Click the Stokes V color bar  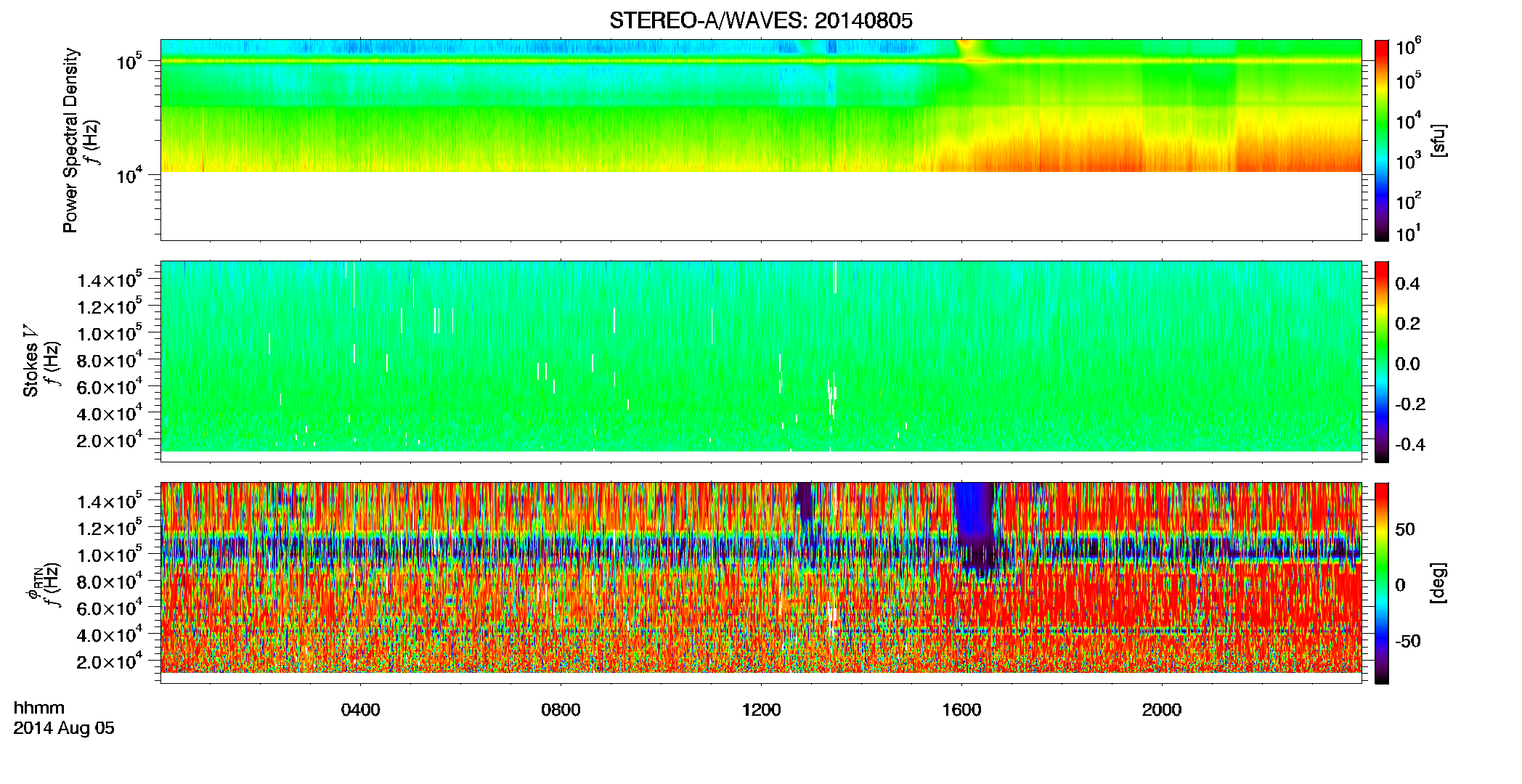1382,362
